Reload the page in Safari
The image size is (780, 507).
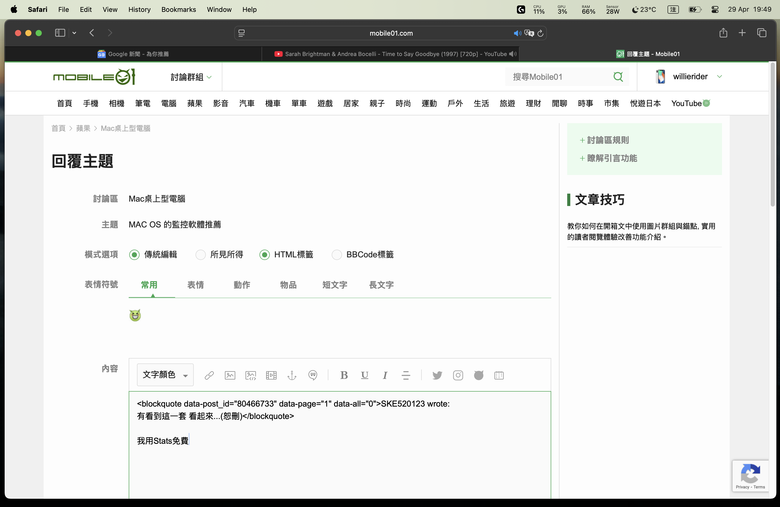tap(541, 33)
